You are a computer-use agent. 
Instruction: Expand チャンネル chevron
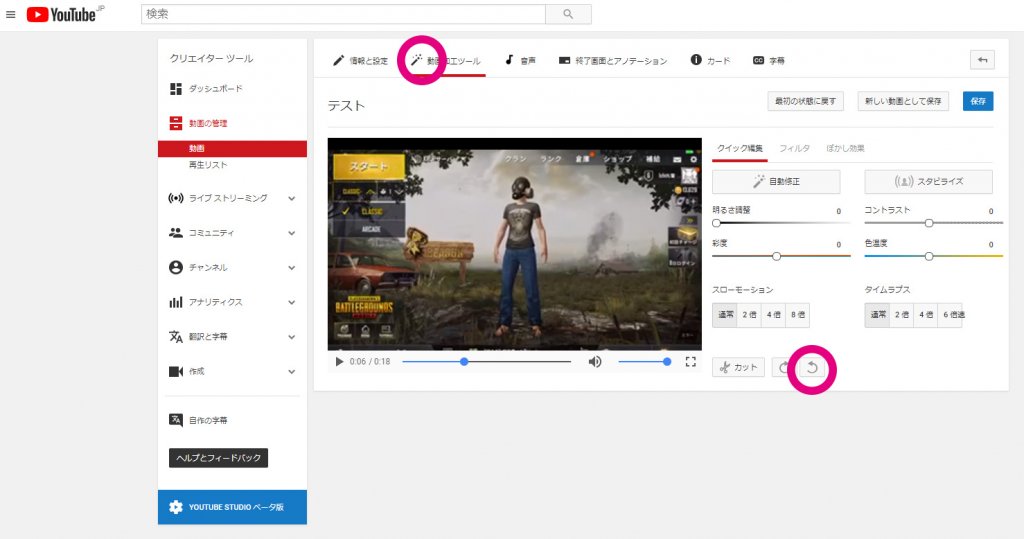click(292, 268)
